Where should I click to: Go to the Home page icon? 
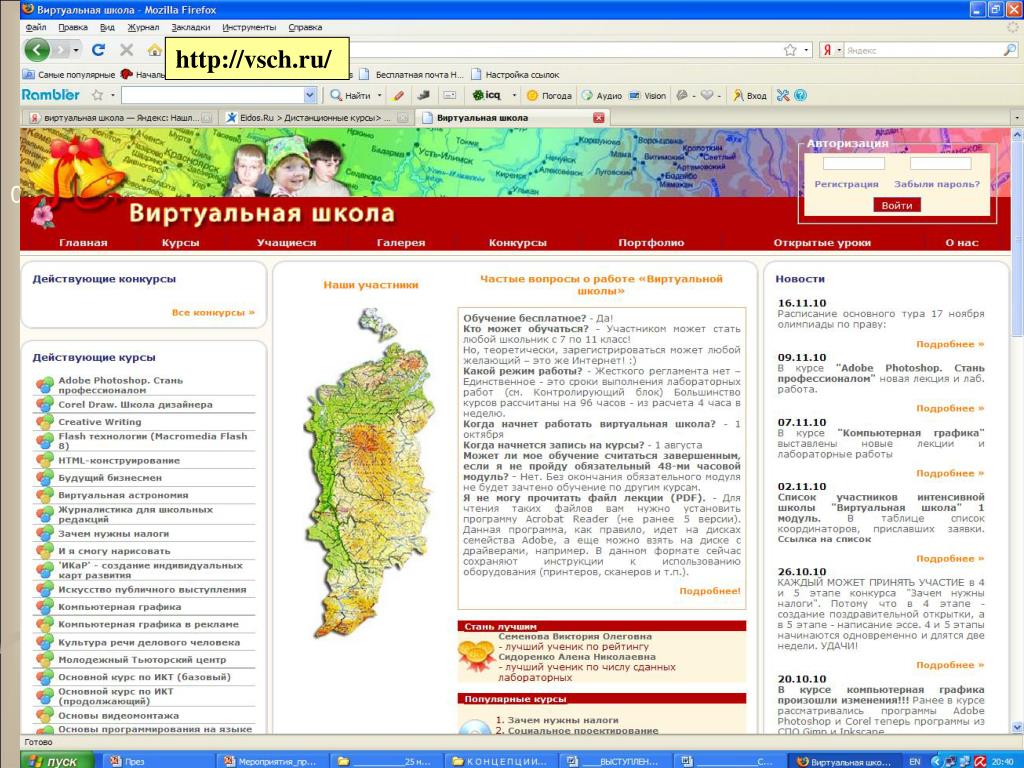154,50
